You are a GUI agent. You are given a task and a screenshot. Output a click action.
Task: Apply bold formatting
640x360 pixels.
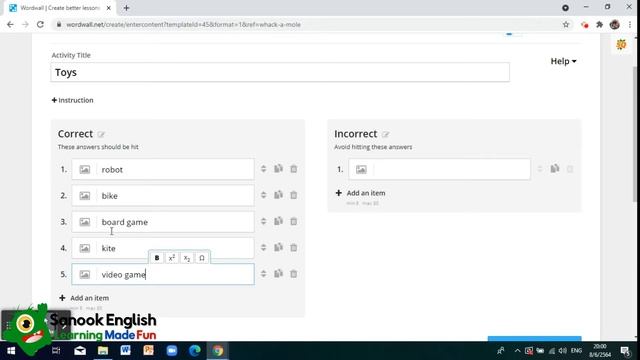point(157,258)
